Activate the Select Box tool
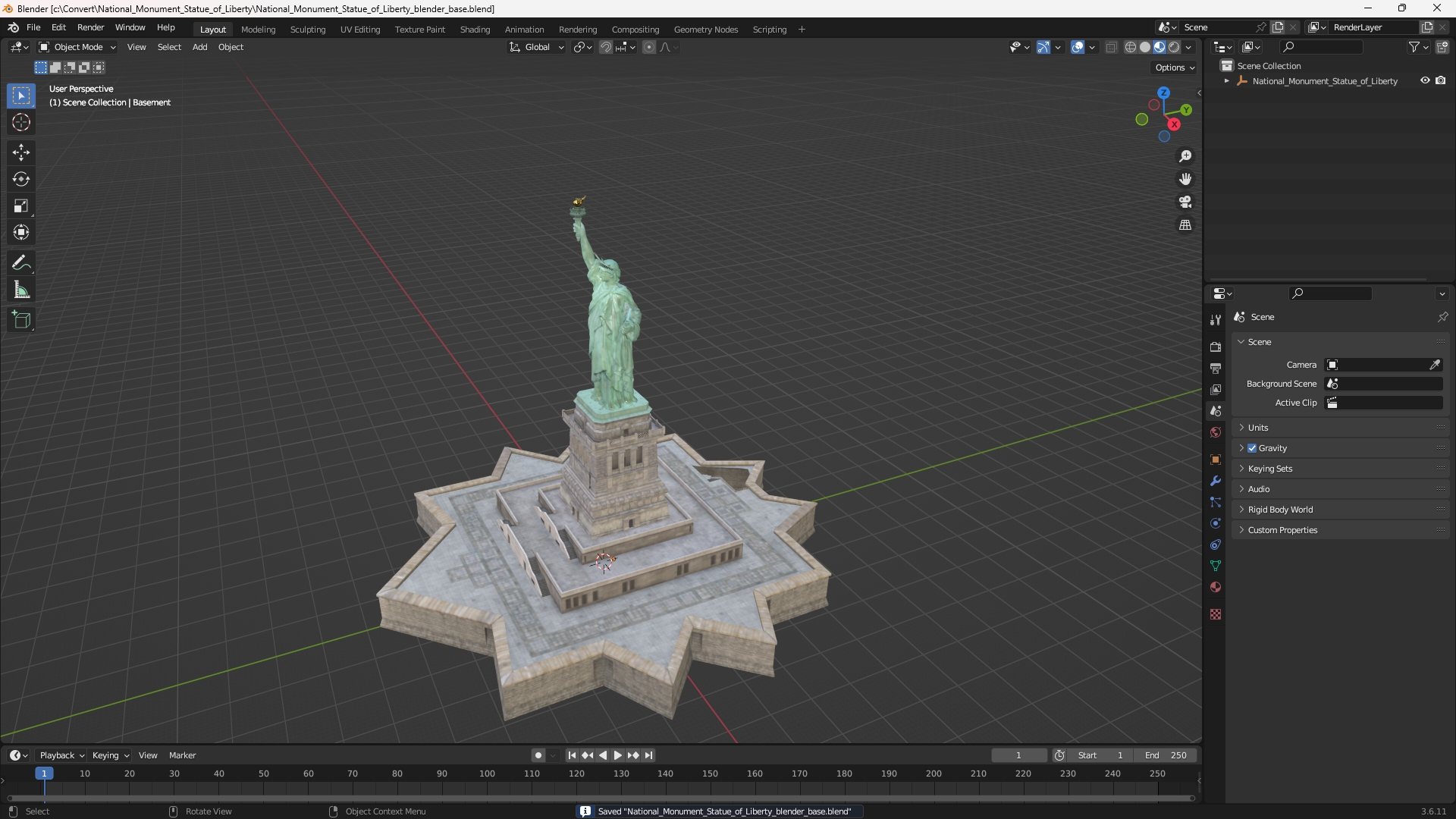This screenshot has width=1456, height=819. [x=21, y=96]
